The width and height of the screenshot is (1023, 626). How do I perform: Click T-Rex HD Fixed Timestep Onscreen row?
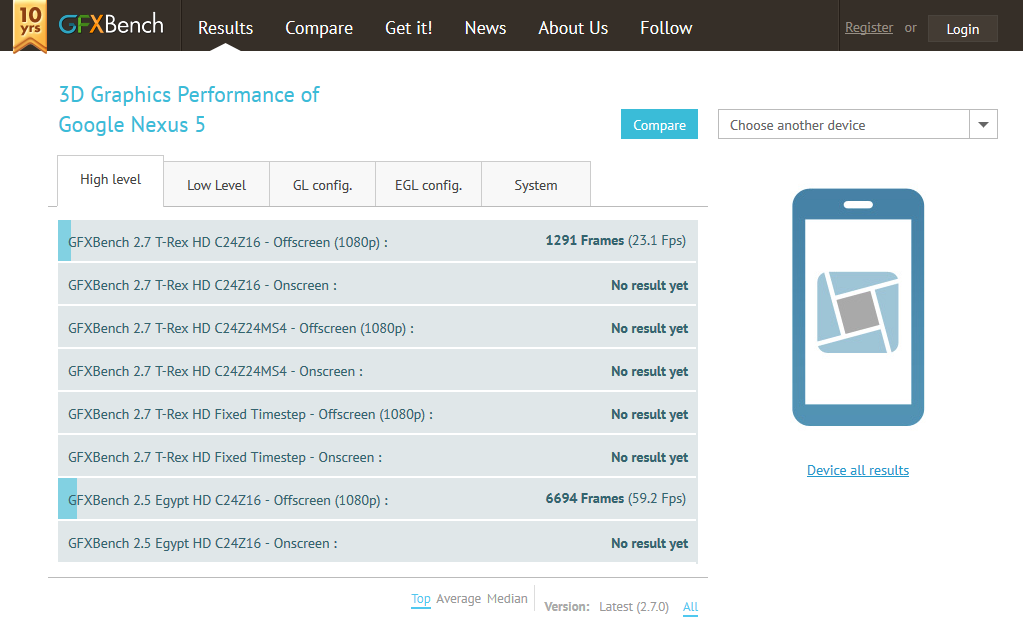[378, 457]
